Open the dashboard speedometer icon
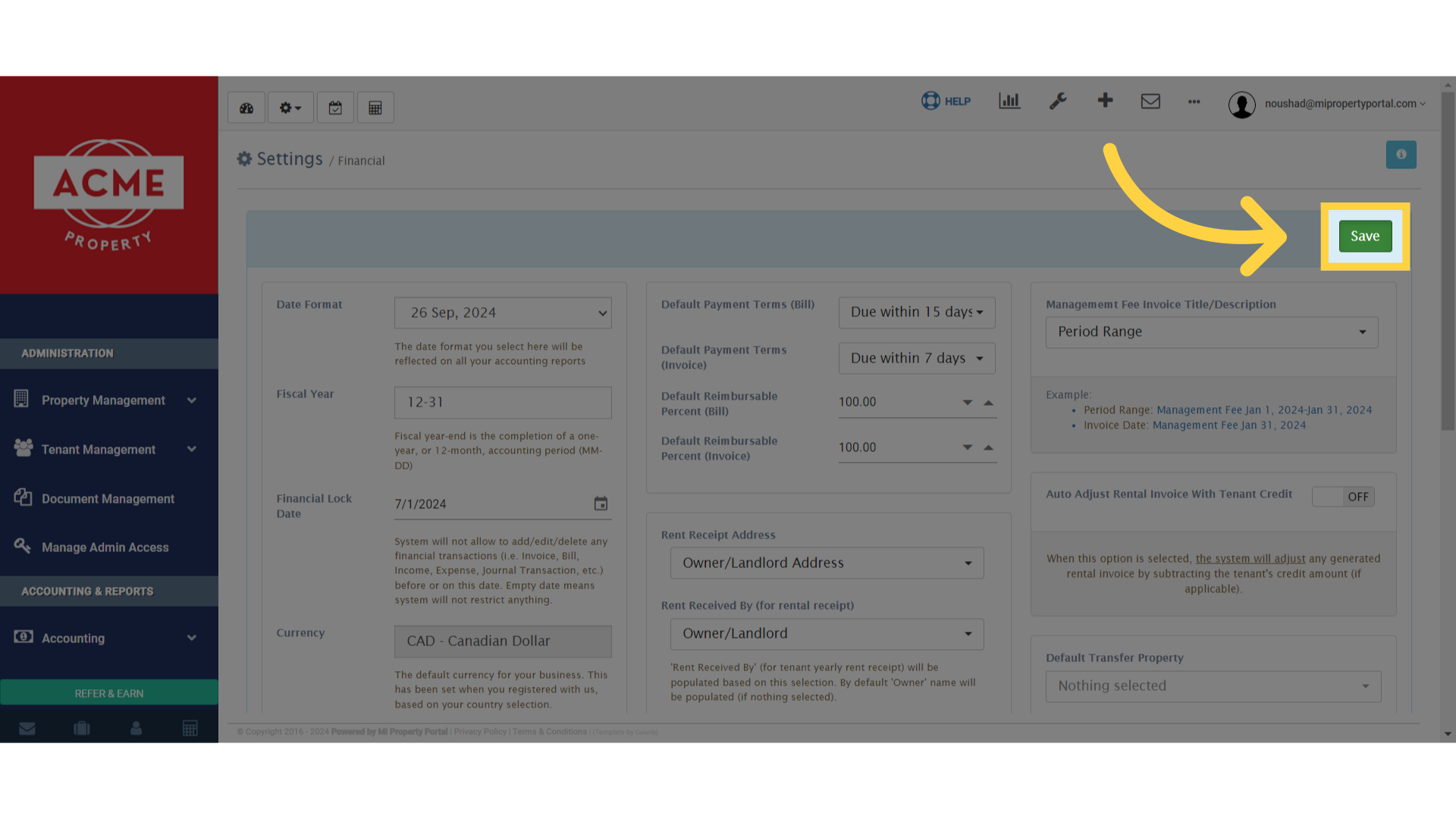Viewport: 1456px width, 819px height. (246, 108)
